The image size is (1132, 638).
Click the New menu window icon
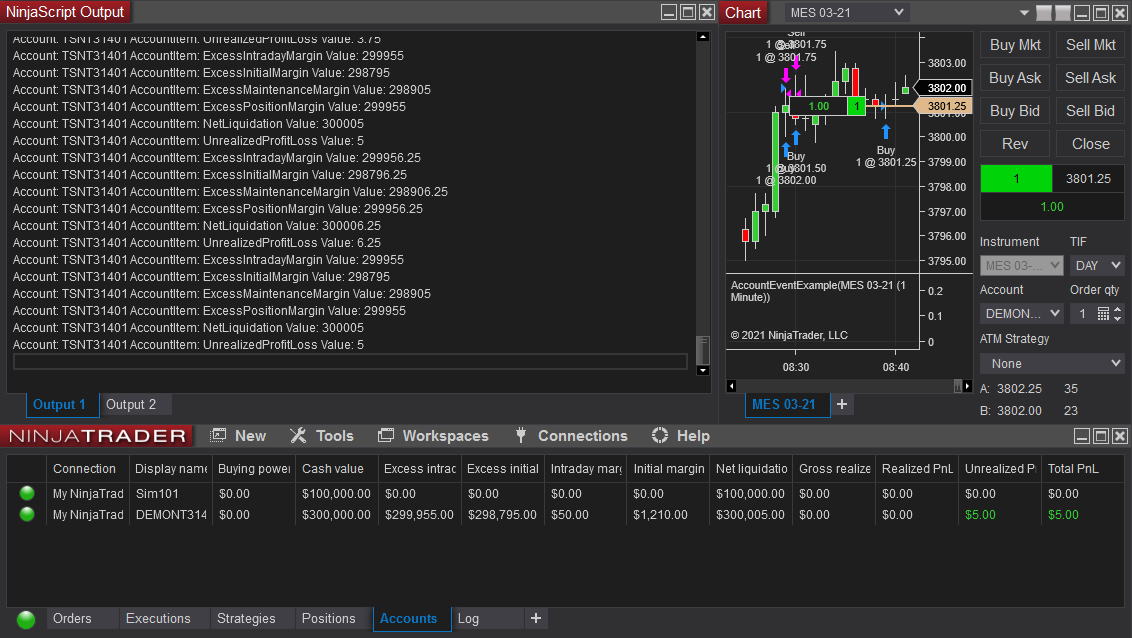pos(218,435)
